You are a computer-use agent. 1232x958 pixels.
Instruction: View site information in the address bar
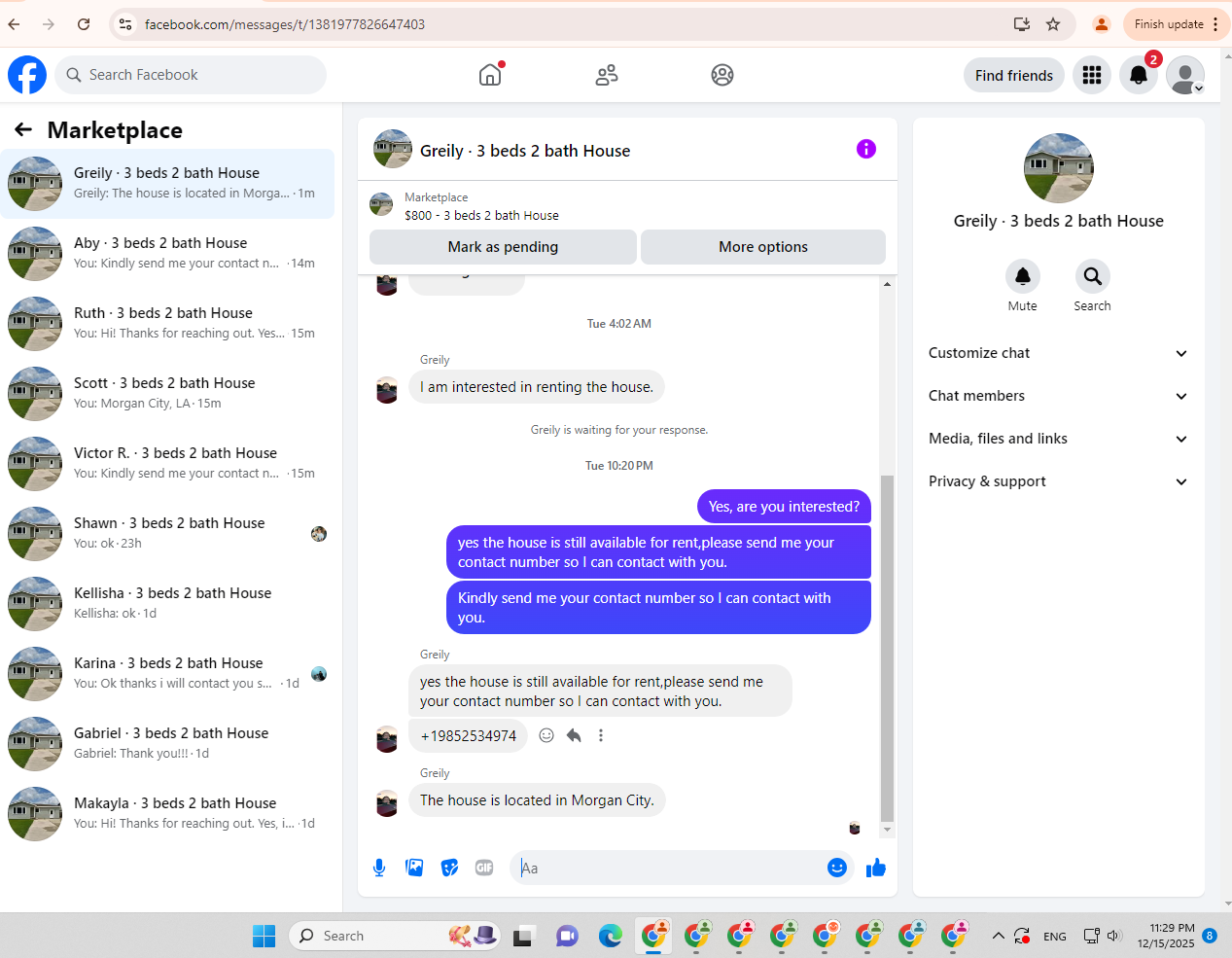125,24
